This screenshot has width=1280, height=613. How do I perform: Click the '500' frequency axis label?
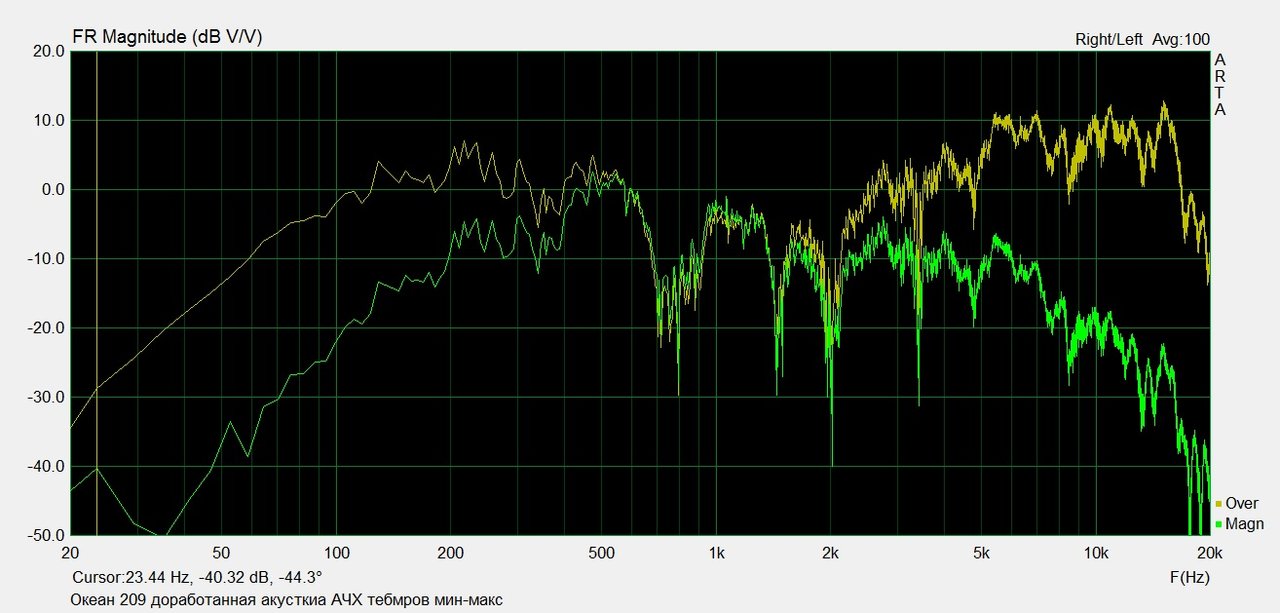tap(601, 553)
